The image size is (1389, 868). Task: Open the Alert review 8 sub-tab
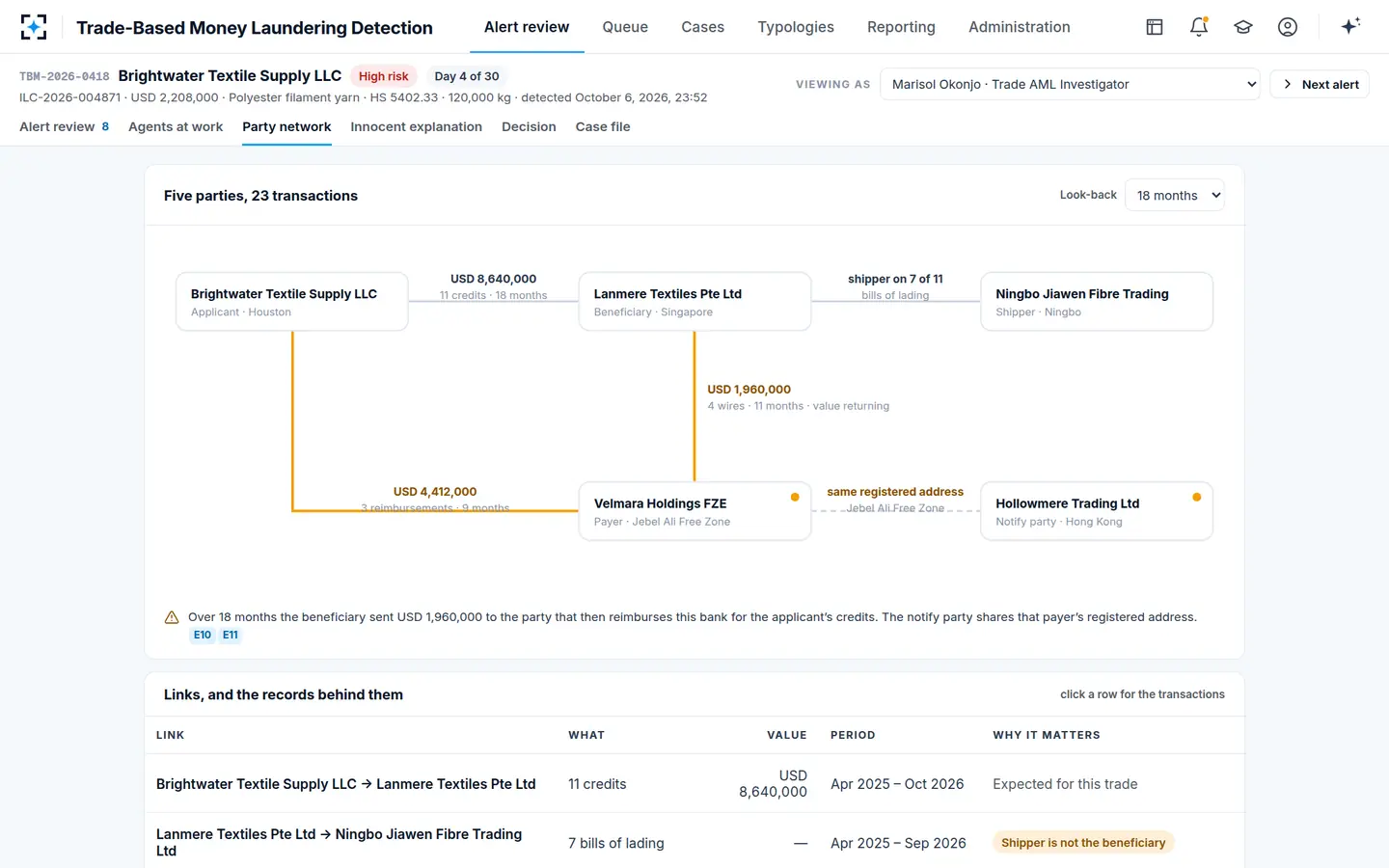pos(65,126)
